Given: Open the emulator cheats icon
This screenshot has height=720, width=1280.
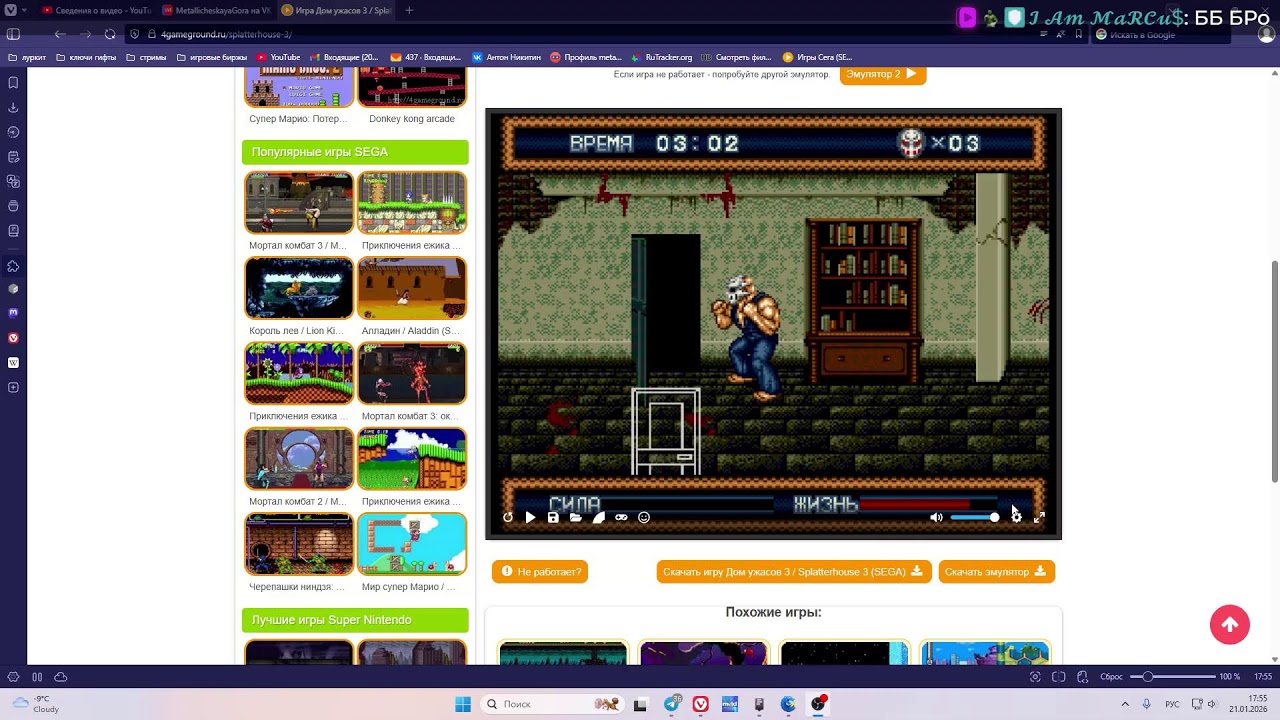Looking at the screenshot, I should tap(599, 517).
